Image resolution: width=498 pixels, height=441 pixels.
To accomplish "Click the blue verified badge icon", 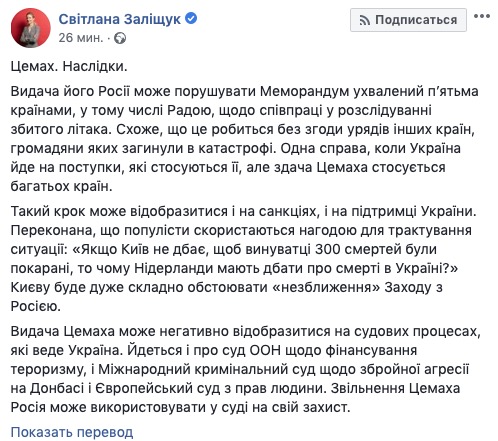I will click(191, 18).
